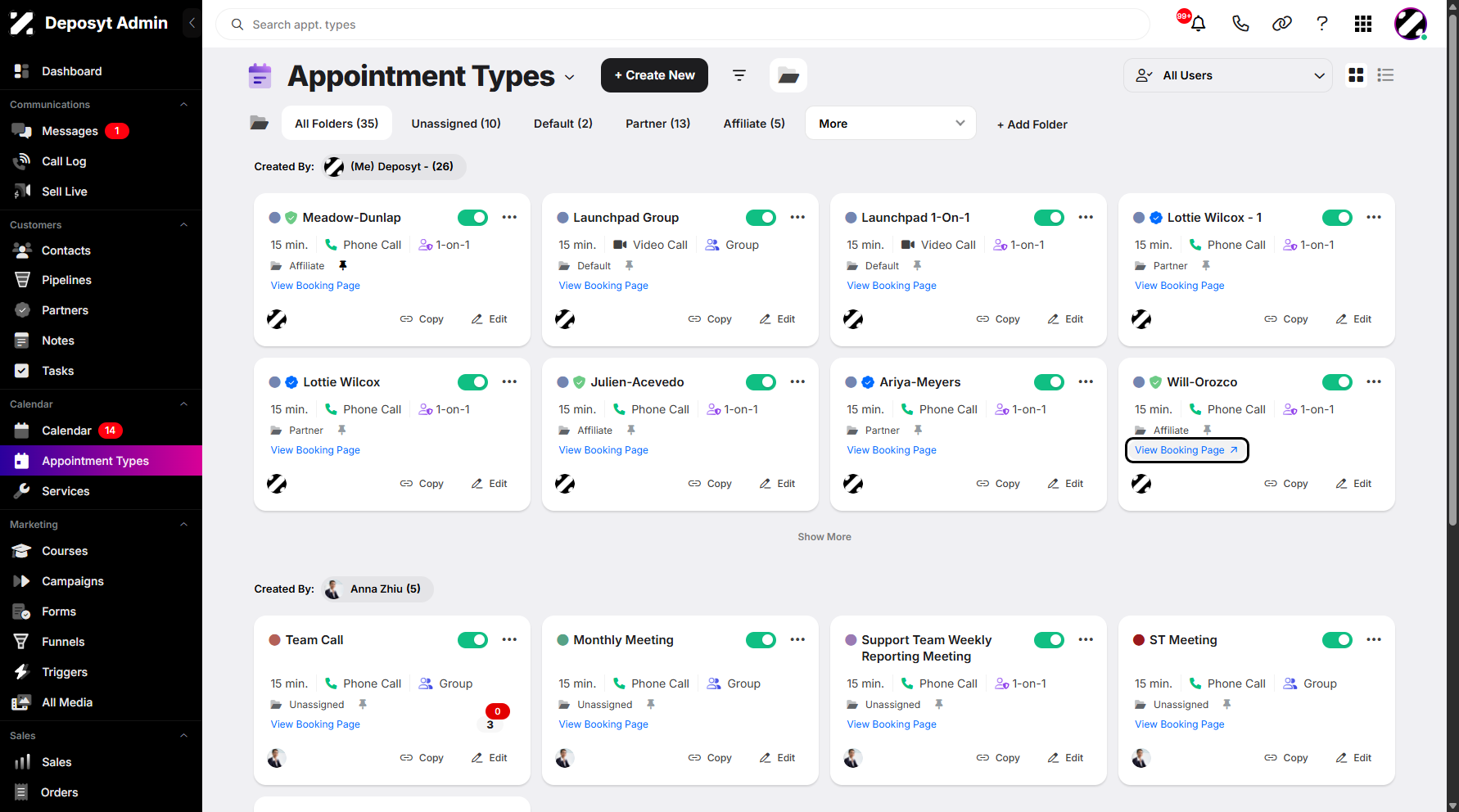Open Will-Orozco View Booking Page link
The height and width of the screenshot is (812, 1459).
click(x=1186, y=450)
